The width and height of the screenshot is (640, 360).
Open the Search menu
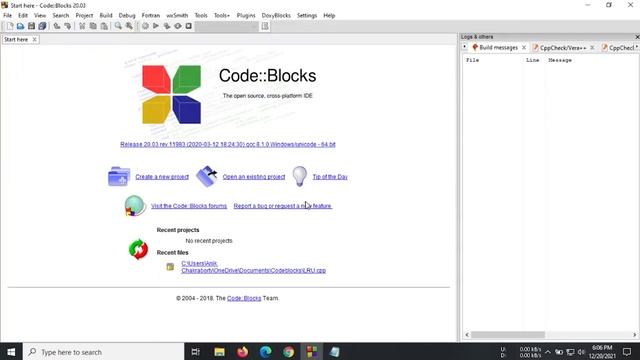(x=60, y=16)
